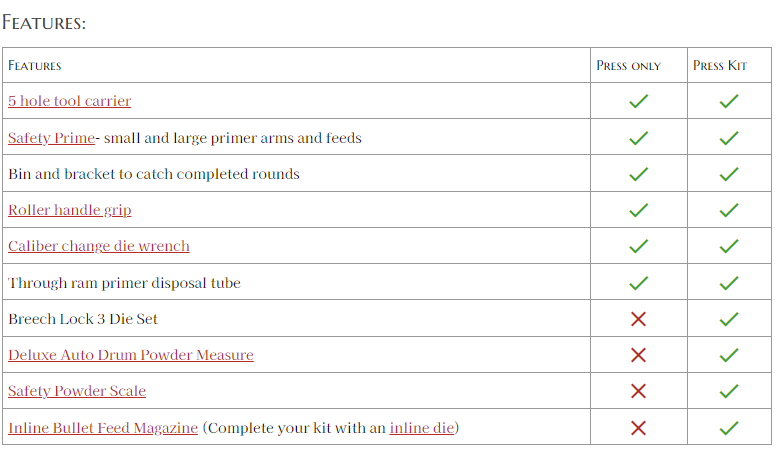Click Press Kit checkmark for Bin and bracket row

pyautogui.click(x=729, y=174)
